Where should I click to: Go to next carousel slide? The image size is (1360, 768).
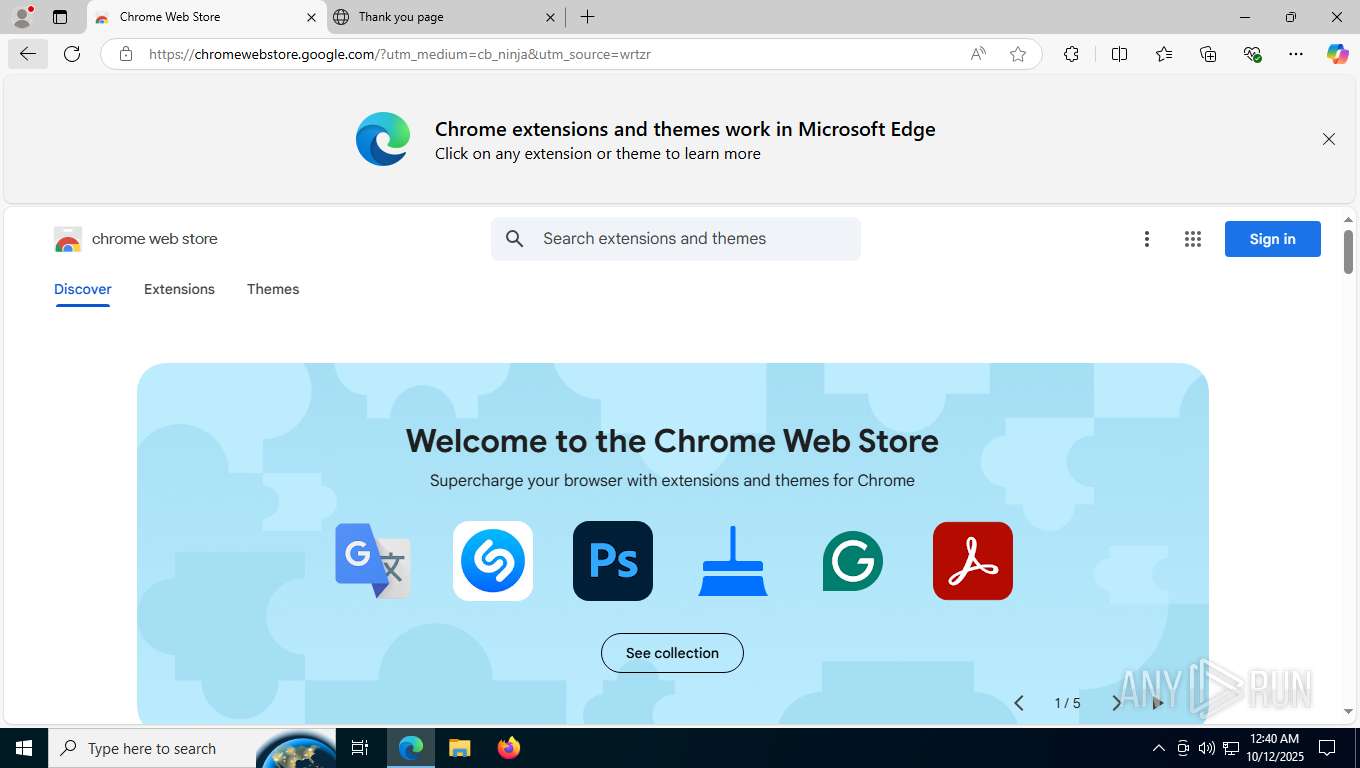point(1116,703)
